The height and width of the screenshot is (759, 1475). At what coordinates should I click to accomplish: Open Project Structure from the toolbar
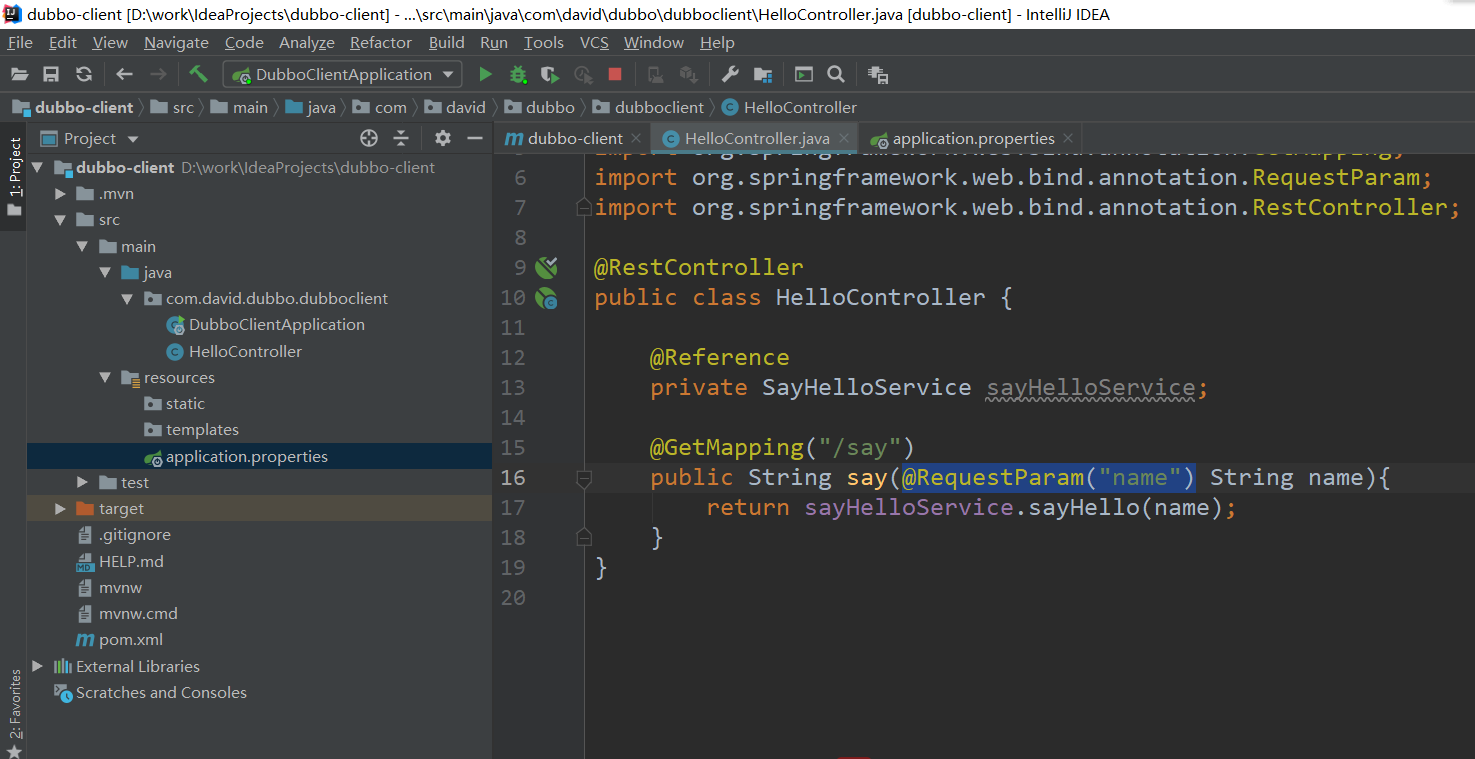pos(762,74)
